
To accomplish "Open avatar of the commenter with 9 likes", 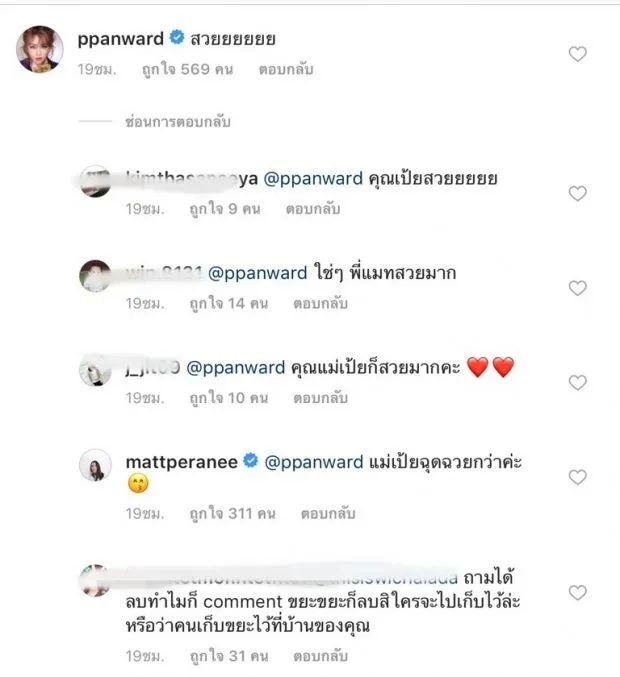I will tap(95, 181).
